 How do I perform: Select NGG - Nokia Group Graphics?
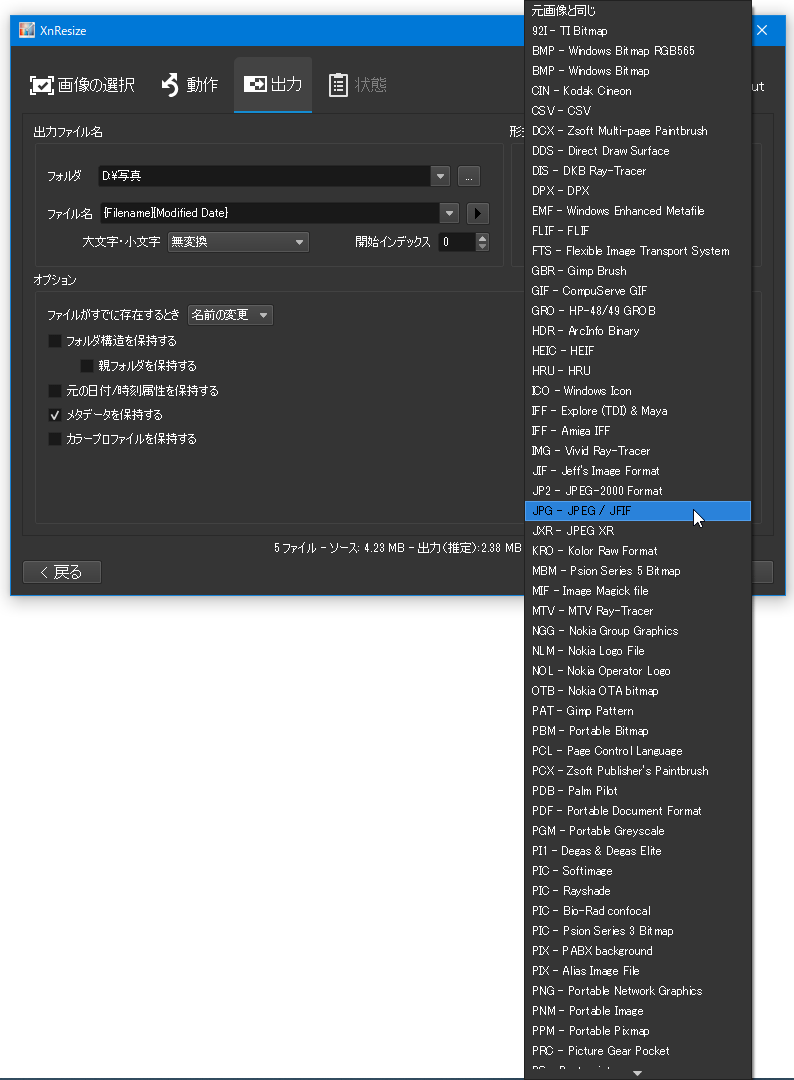638,630
